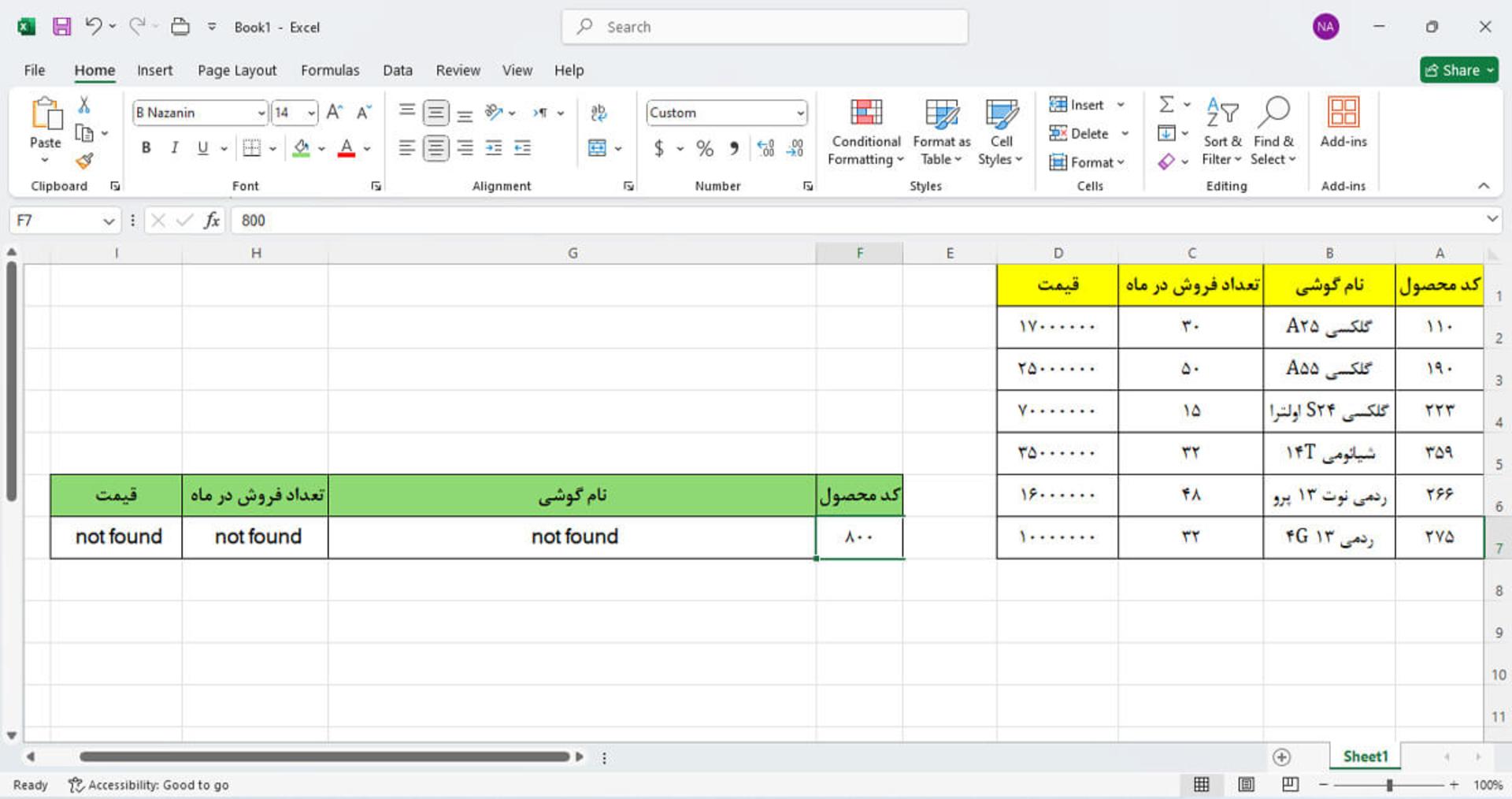This screenshot has width=1512, height=799.
Task: Collapse the ribbon with the chevron
Action: pyautogui.click(x=1484, y=185)
